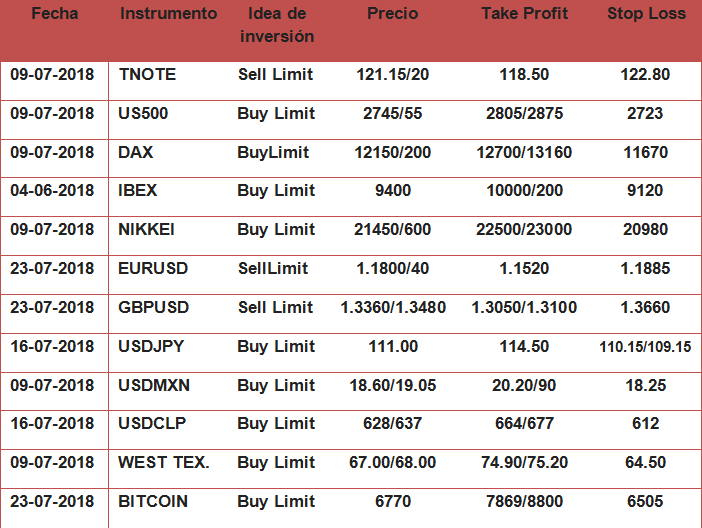Click the USDCLP instrument cell
Screen dimensions: 702x528
pyautogui.click(x=154, y=424)
